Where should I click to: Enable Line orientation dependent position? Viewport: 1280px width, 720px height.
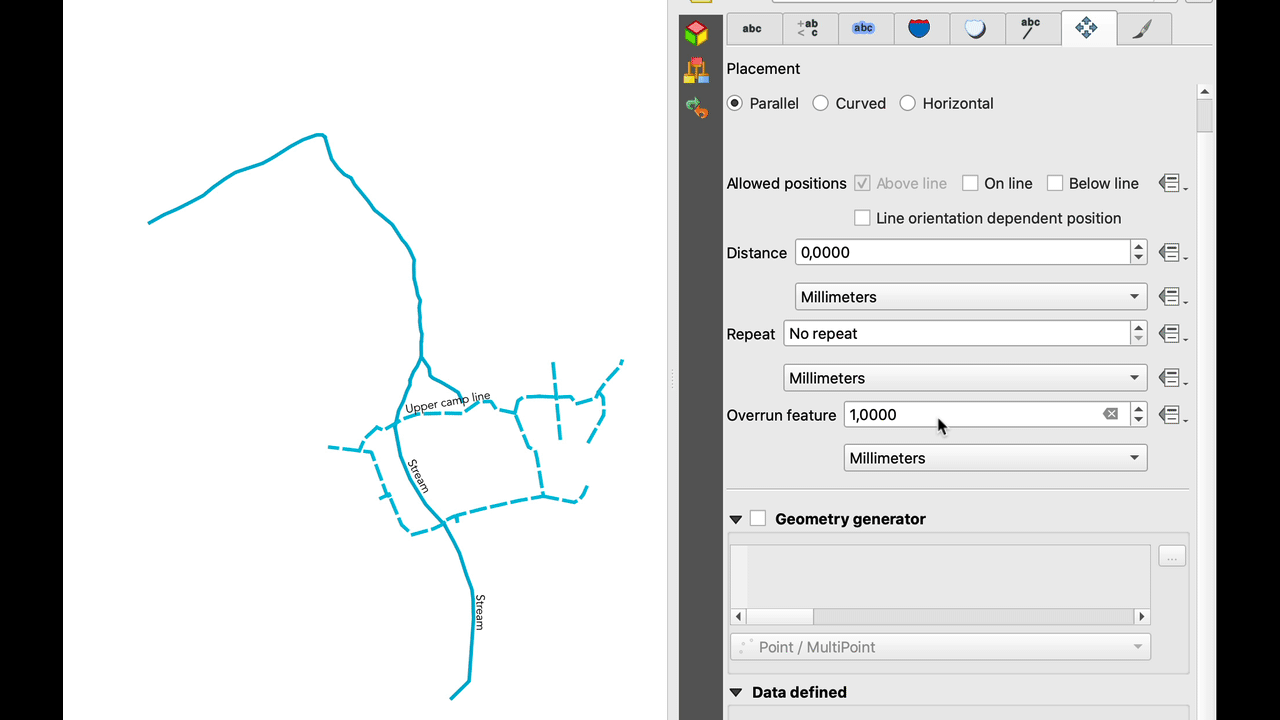coord(862,218)
